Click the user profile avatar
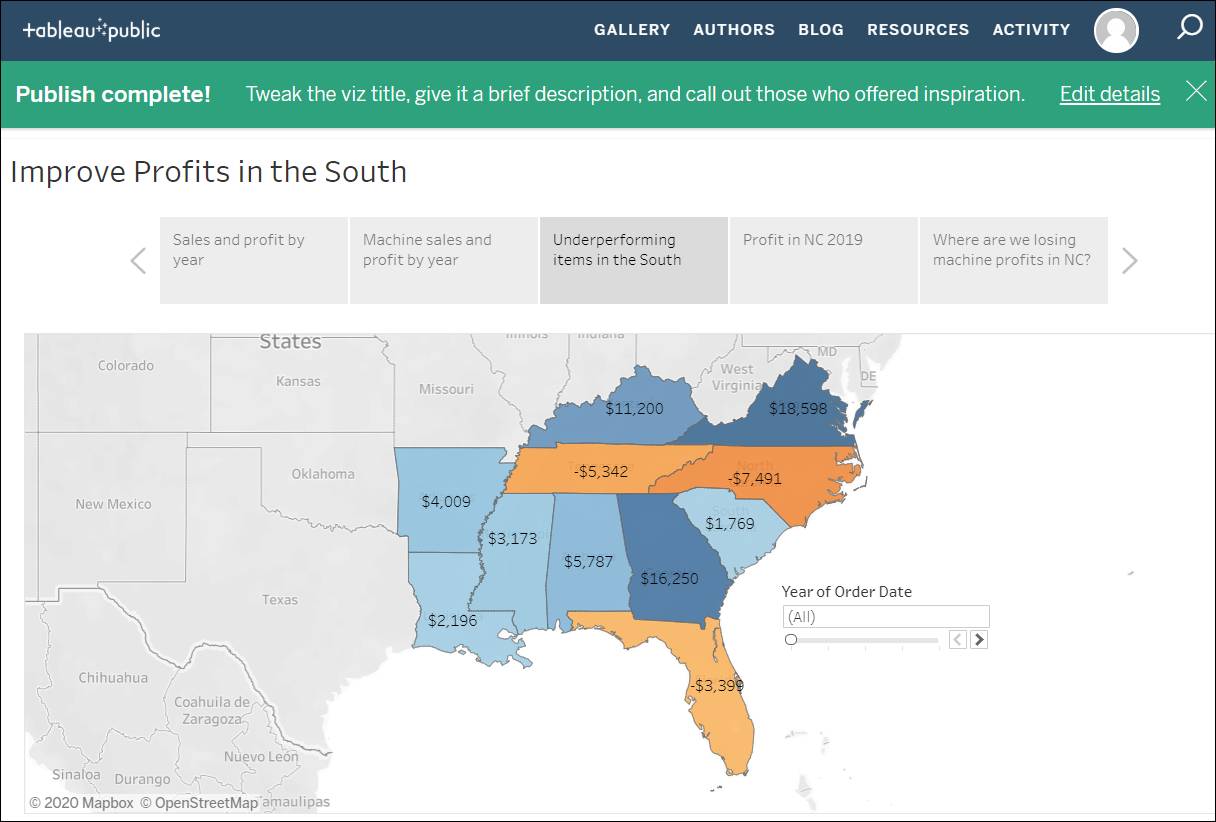The height and width of the screenshot is (822, 1216). pyautogui.click(x=1116, y=30)
